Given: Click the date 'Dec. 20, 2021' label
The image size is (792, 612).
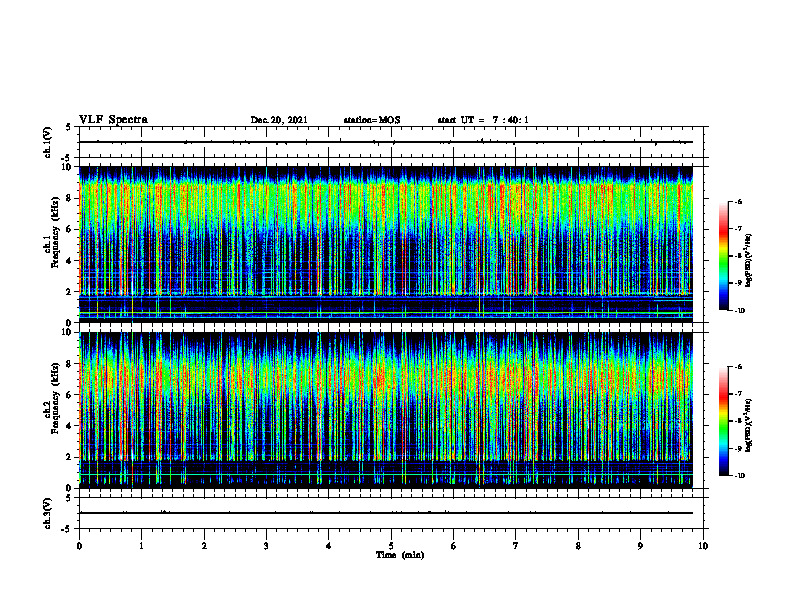Looking at the screenshot, I should pyautogui.click(x=279, y=120).
